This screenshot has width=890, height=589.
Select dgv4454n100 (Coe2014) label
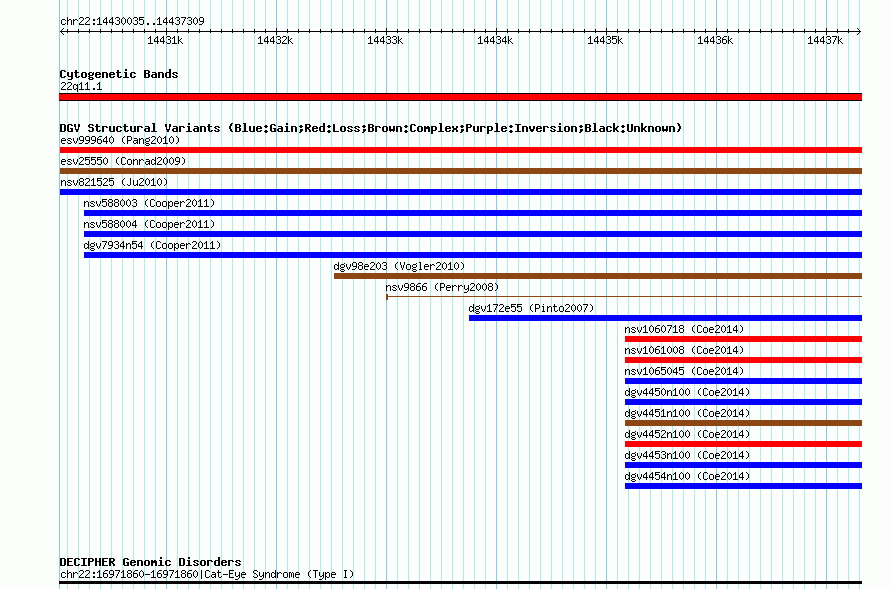coord(687,476)
